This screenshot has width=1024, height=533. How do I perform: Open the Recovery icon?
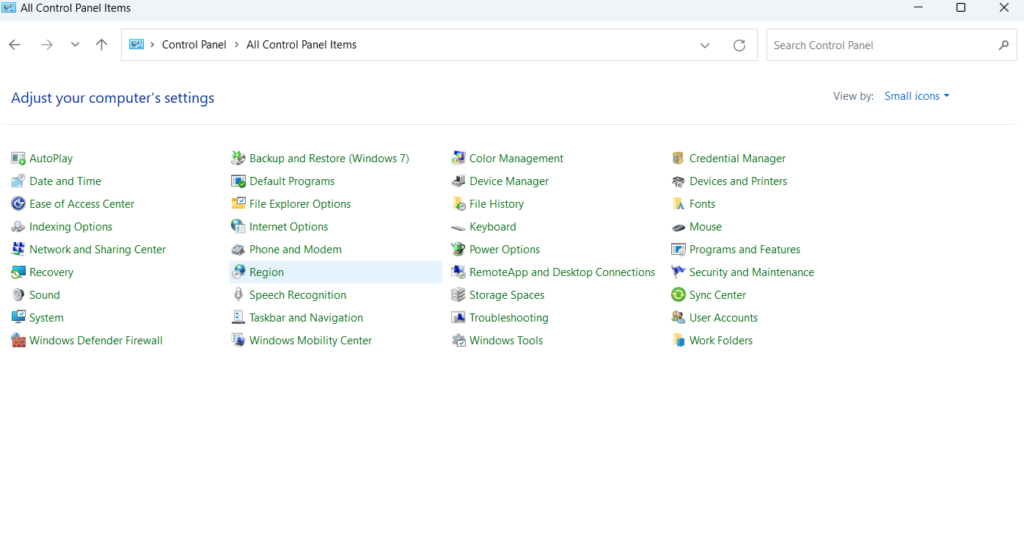click(x=18, y=272)
